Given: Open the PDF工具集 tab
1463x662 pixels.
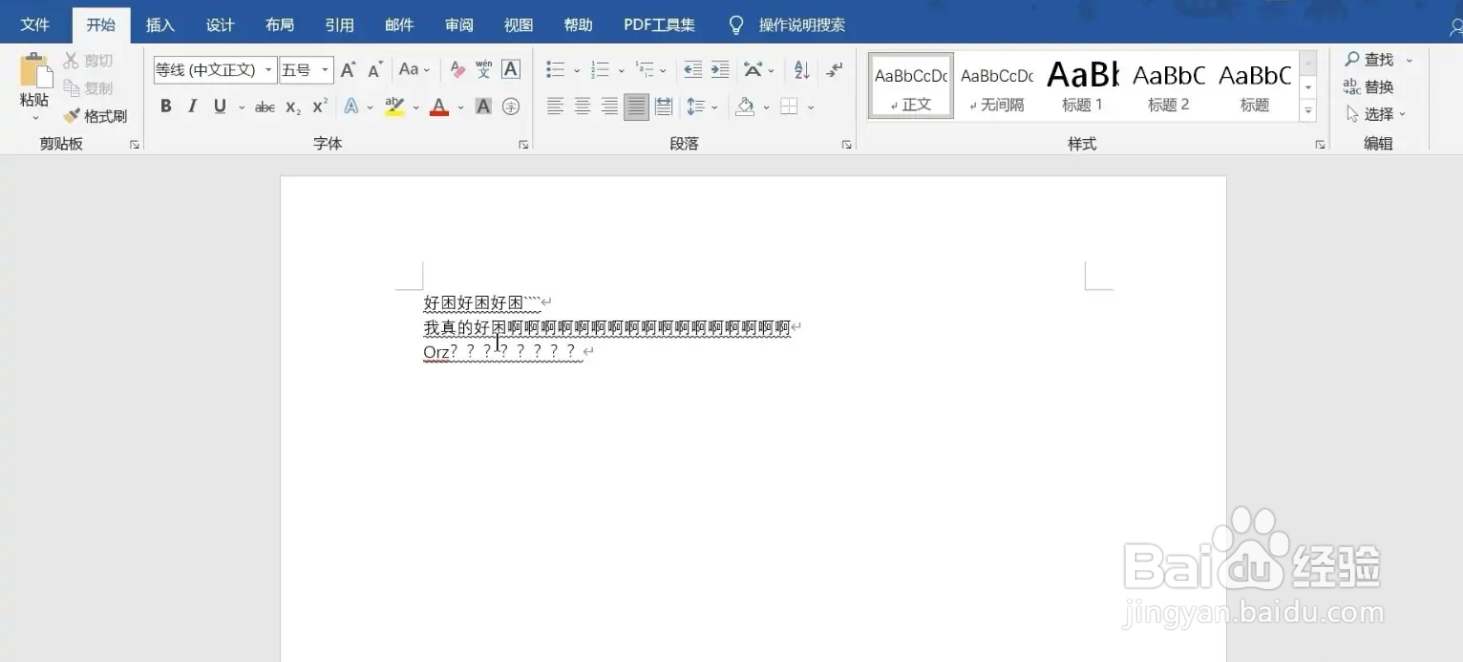Looking at the screenshot, I should 659,25.
